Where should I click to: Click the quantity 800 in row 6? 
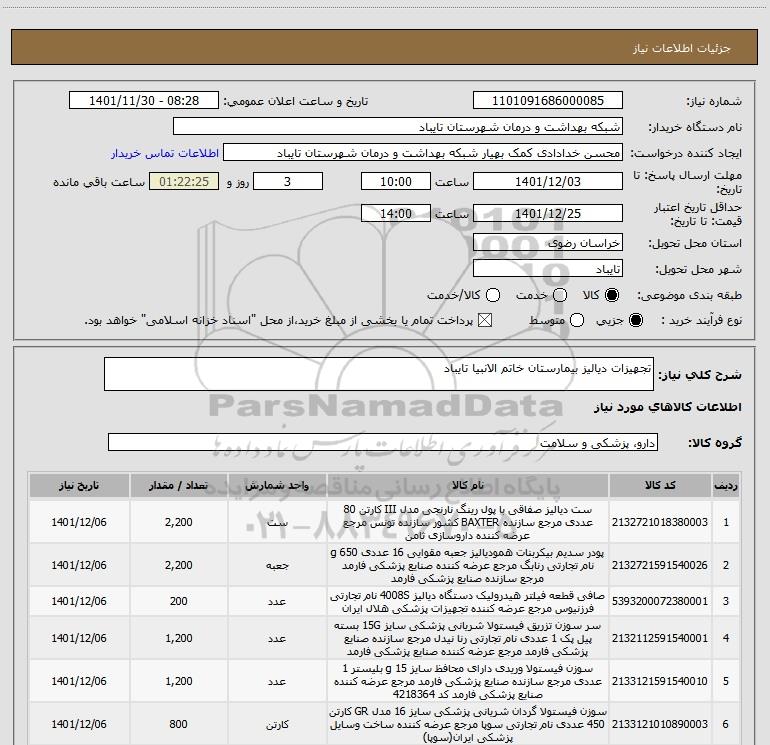pos(179,724)
